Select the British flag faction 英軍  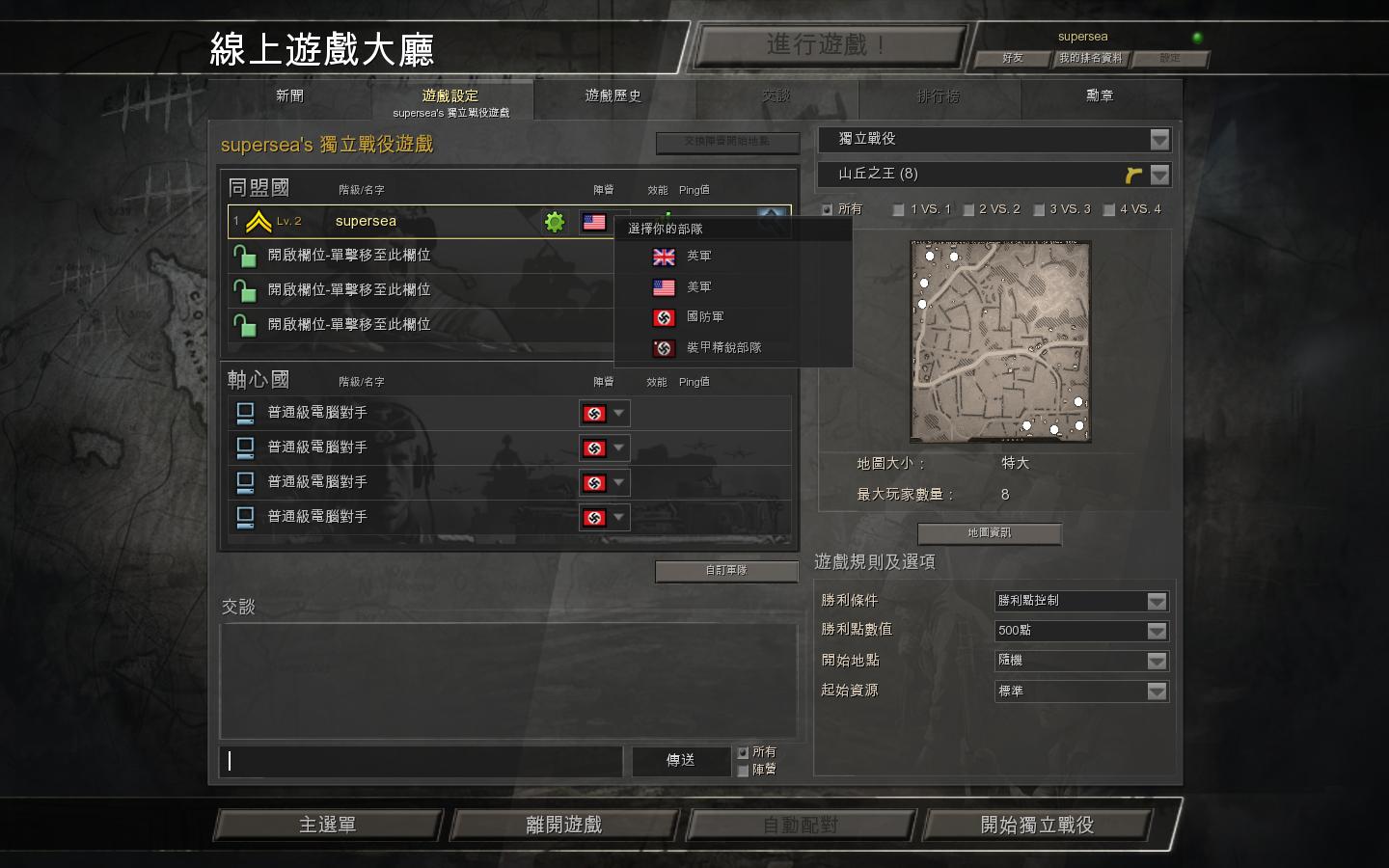[664, 257]
